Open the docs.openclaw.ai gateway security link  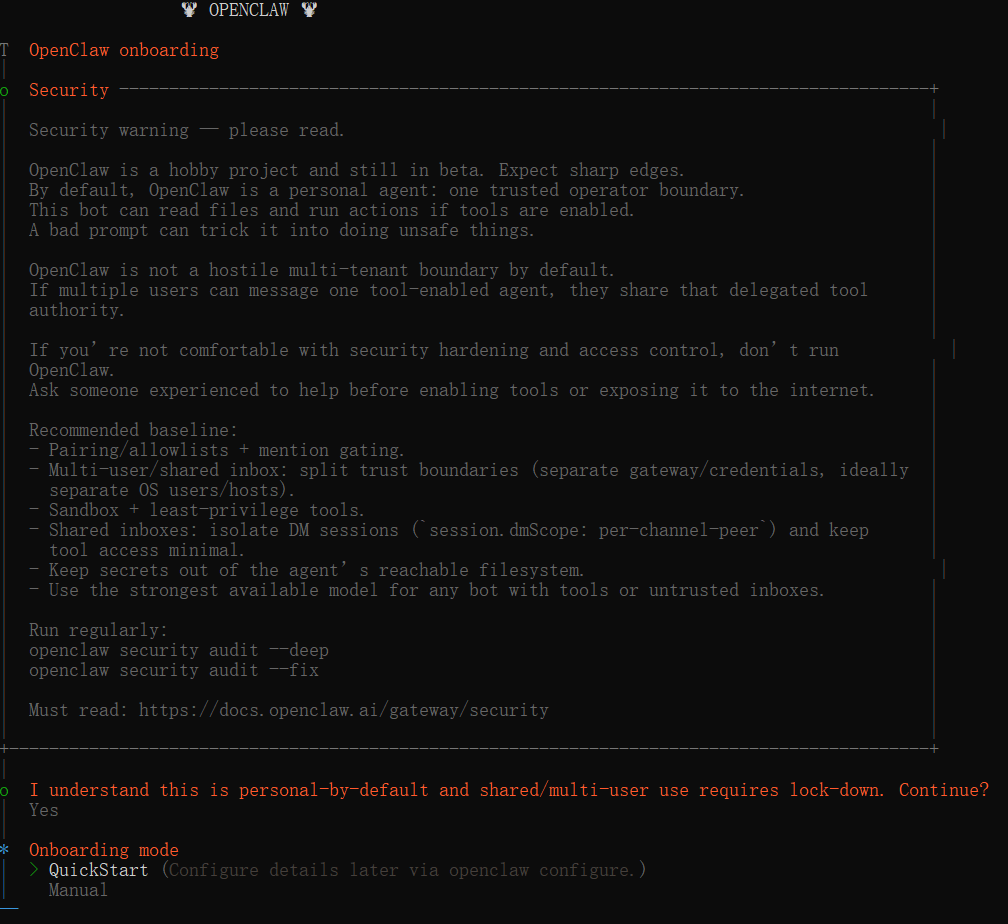pyautogui.click(x=344, y=710)
